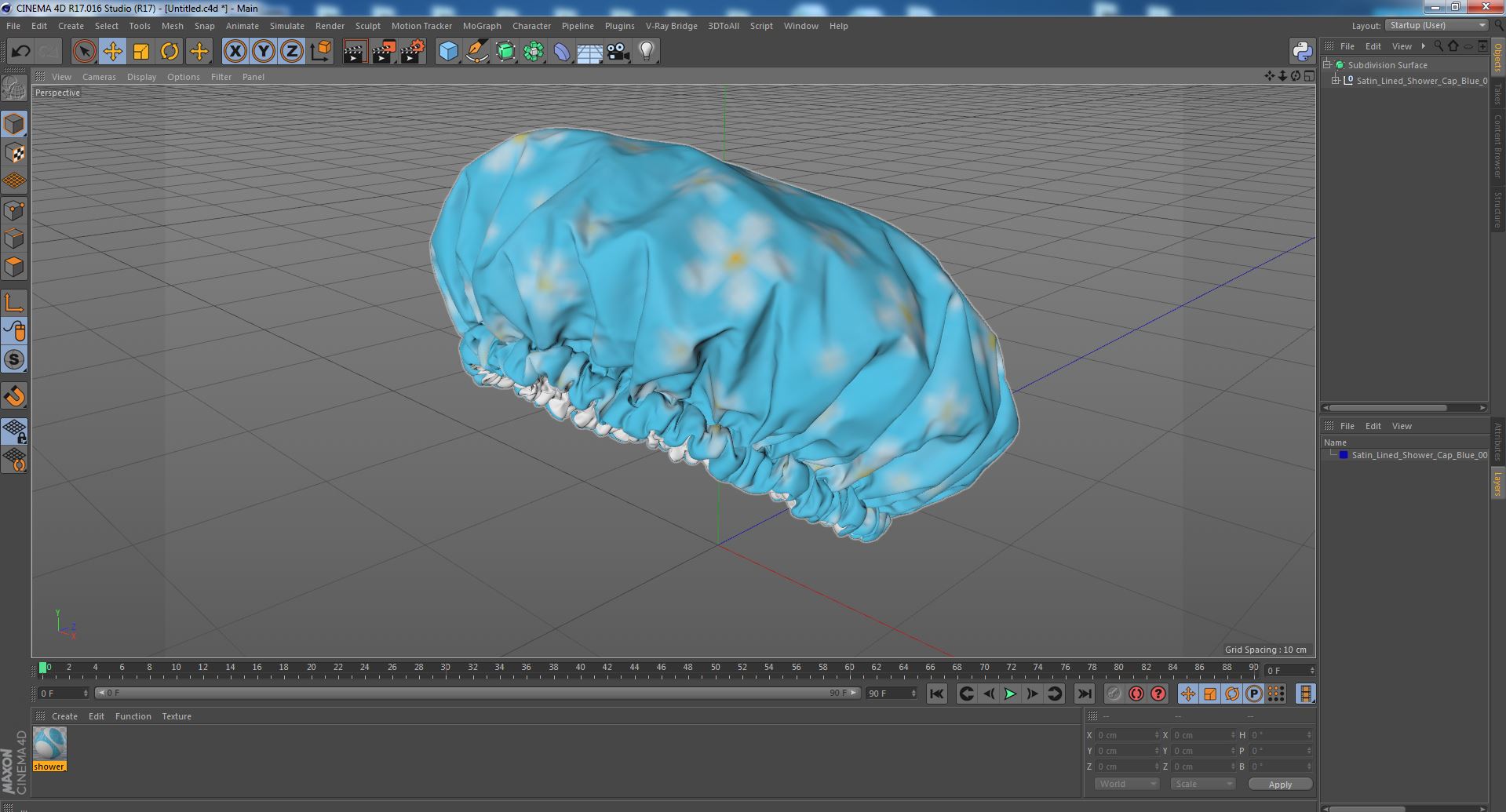Add a Light object
The height and width of the screenshot is (812, 1506).
click(x=647, y=52)
